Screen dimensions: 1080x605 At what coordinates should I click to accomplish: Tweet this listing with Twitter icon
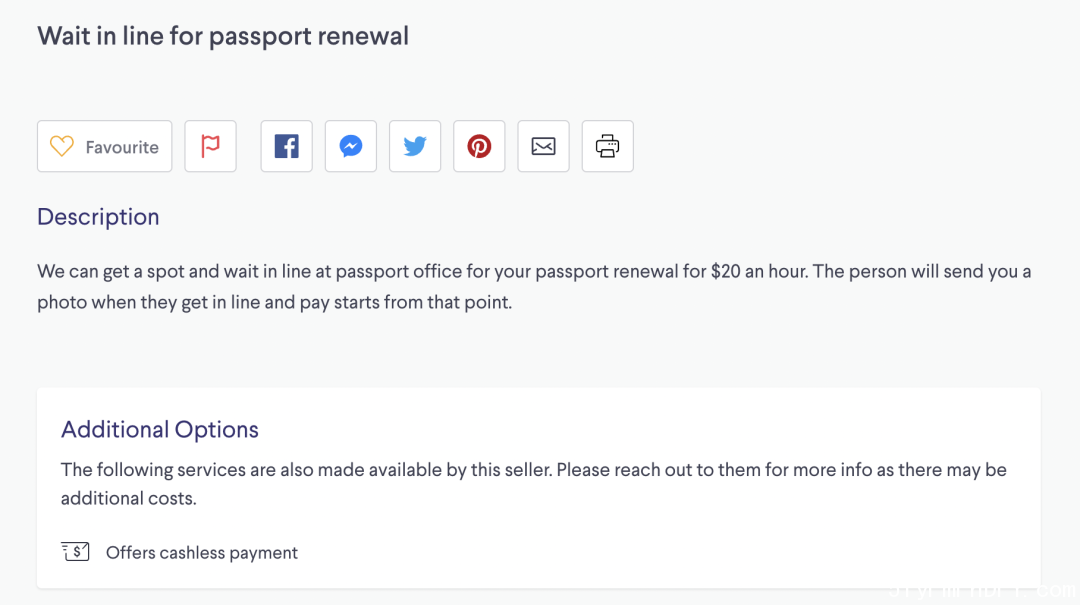point(415,146)
